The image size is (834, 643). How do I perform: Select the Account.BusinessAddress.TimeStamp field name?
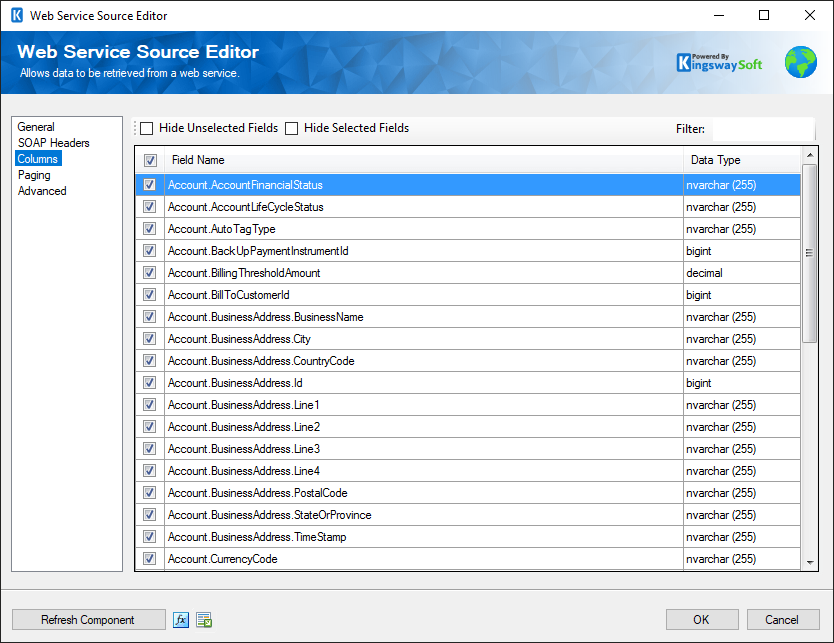[x=257, y=537]
